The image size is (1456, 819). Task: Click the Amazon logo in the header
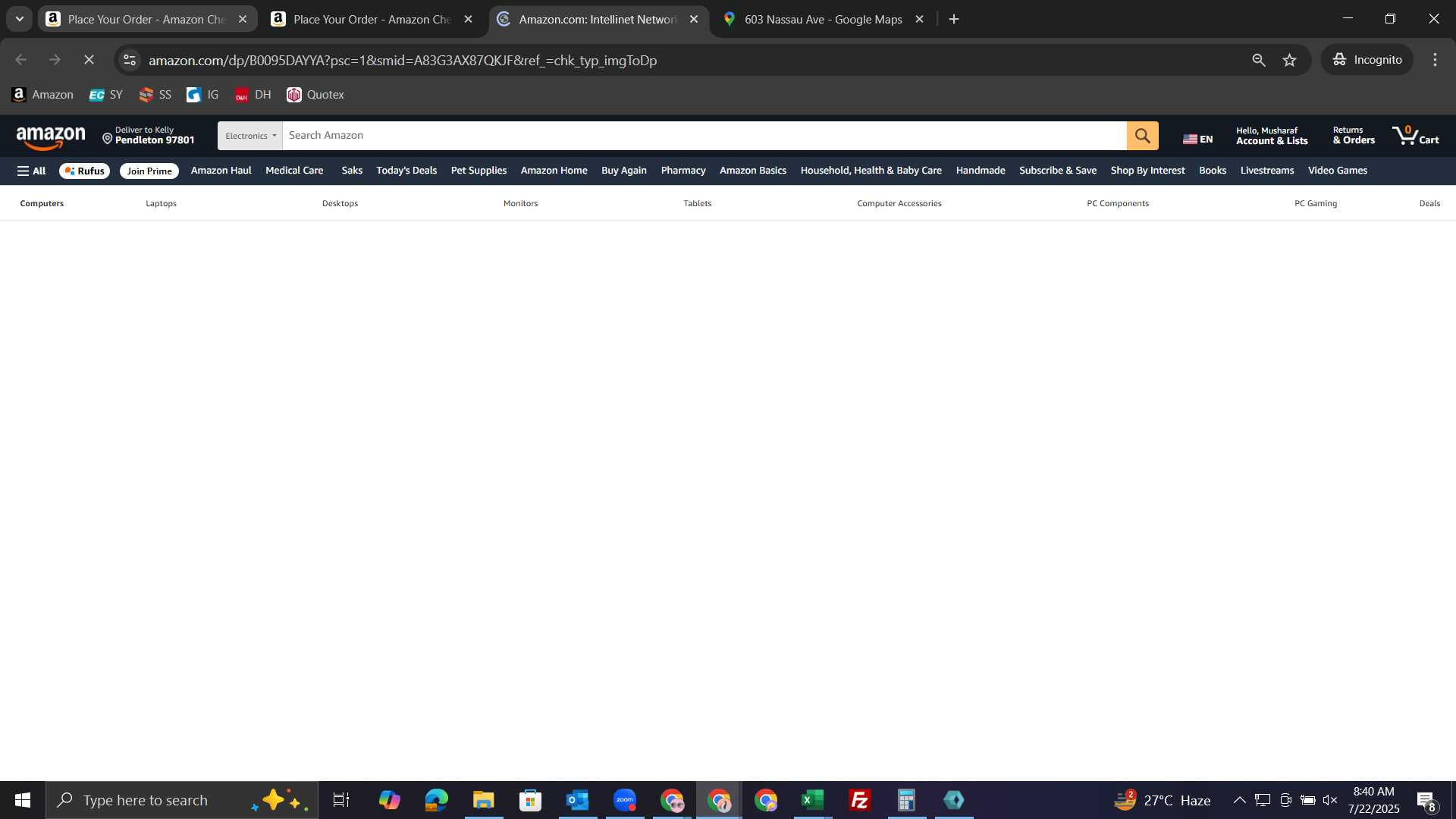click(x=51, y=137)
